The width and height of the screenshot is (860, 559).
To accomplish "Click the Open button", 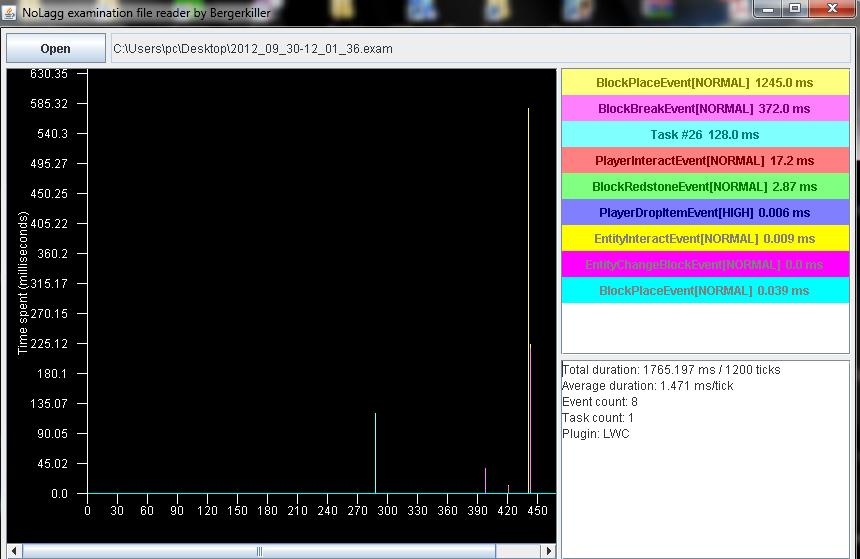I will (55, 48).
